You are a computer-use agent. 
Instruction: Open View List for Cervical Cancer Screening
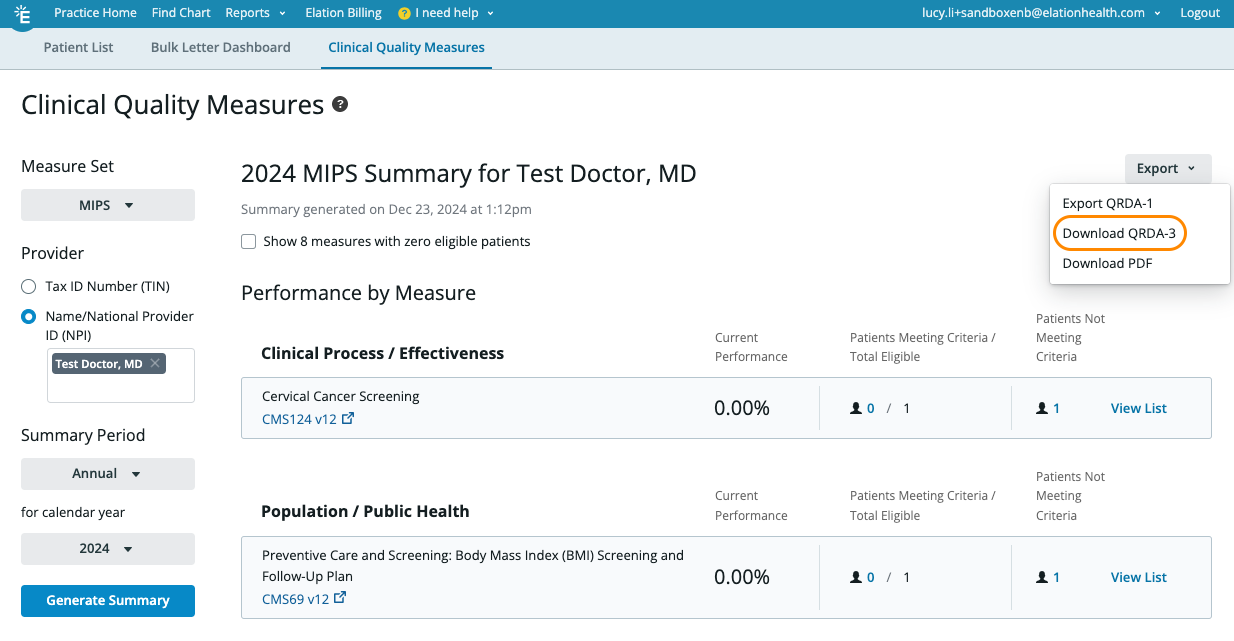[1138, 408]
